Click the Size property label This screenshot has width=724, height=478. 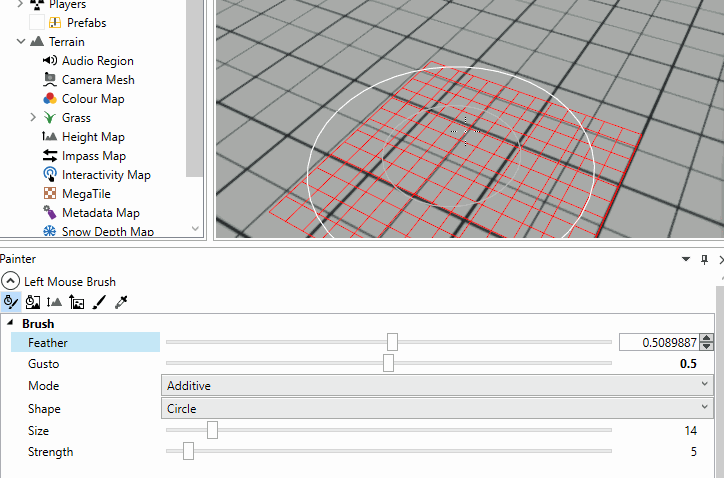(x=38, y=430)
